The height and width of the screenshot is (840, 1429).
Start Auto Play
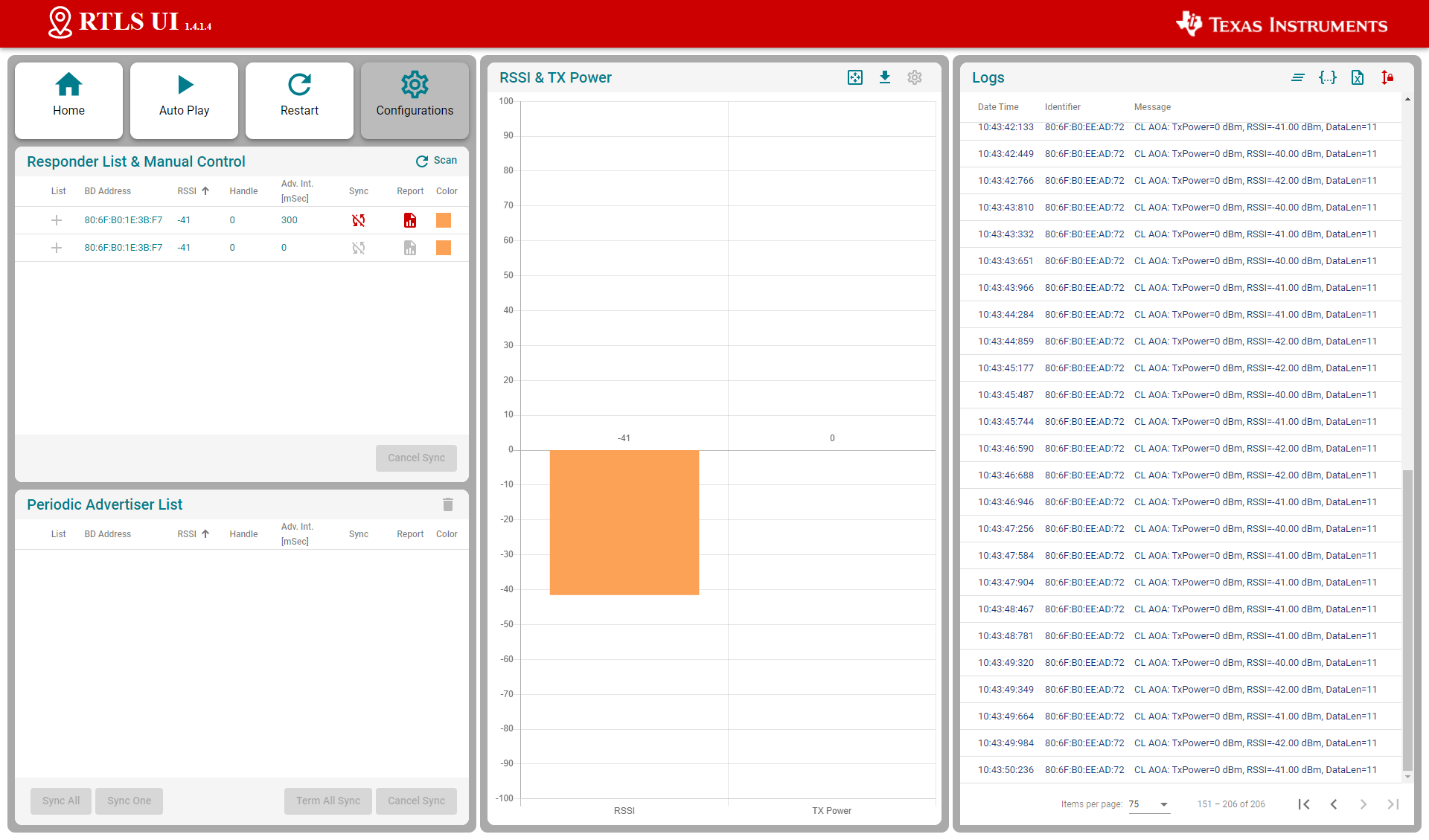(x=184, y=100)
